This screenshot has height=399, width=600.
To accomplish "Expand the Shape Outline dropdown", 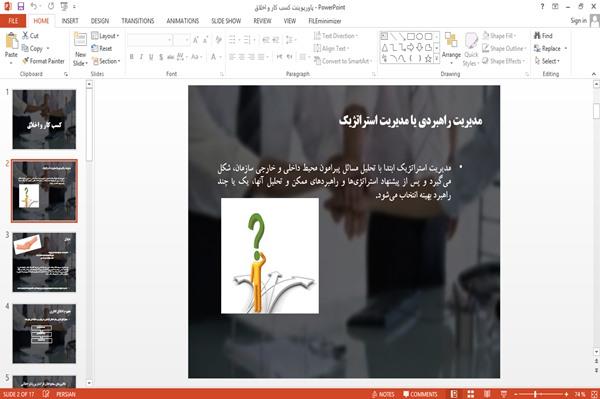I will click(x=504, y=48).
